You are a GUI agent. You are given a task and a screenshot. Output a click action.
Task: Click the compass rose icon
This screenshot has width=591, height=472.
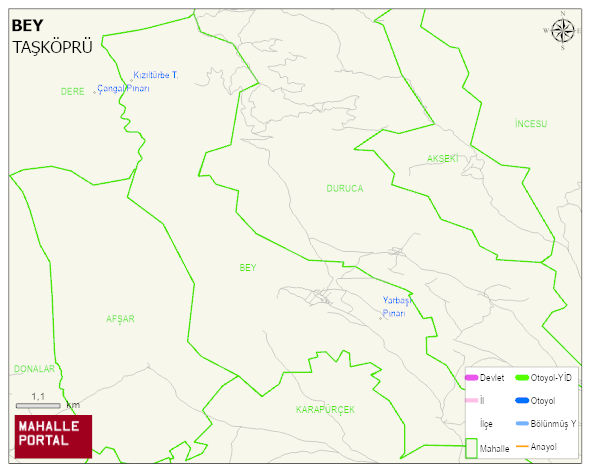pos(563,31)
